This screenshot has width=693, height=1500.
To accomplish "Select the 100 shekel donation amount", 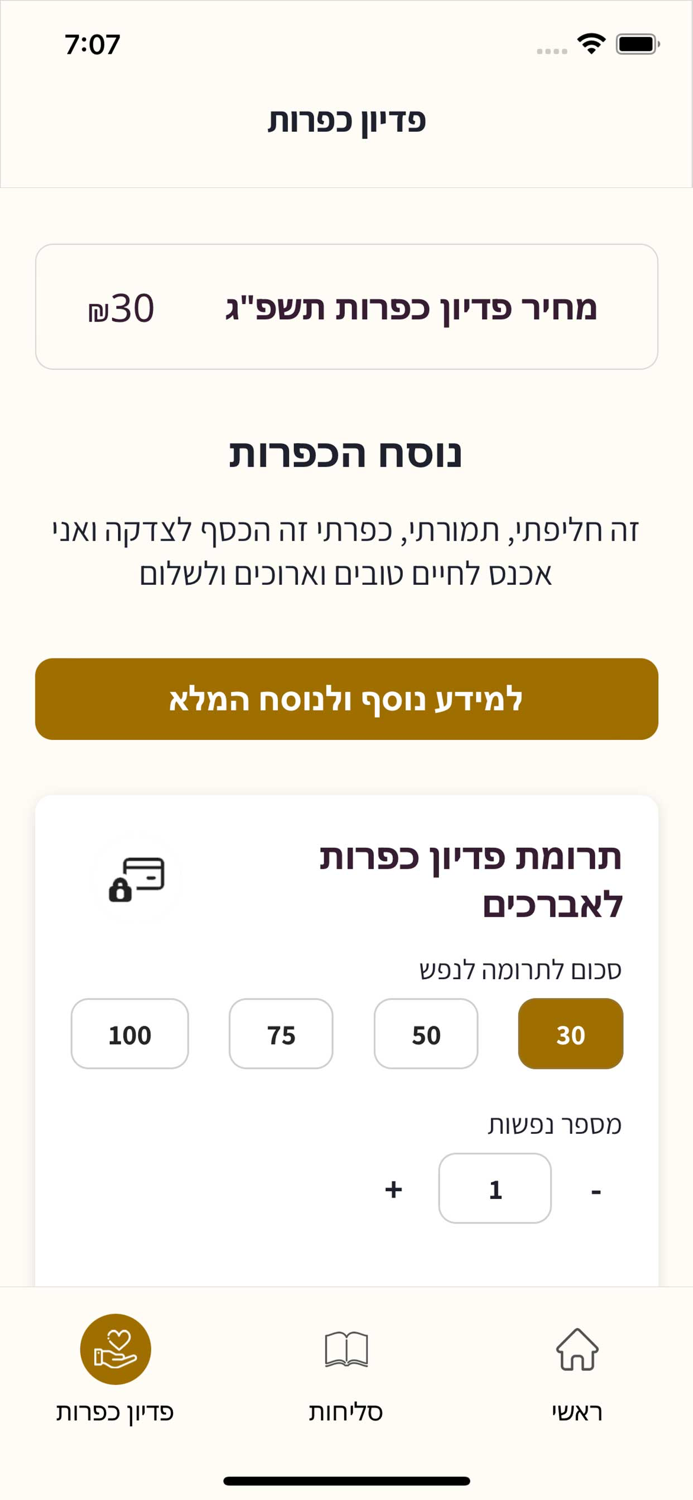I will click(x=129, y=1034).
